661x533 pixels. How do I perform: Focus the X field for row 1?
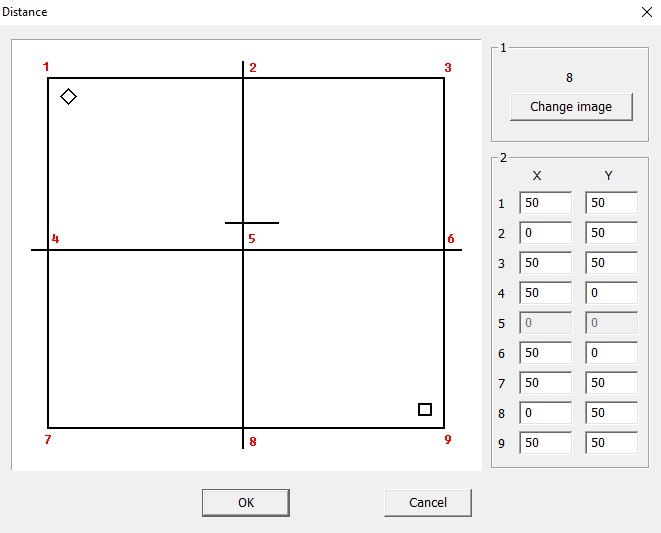545,203
